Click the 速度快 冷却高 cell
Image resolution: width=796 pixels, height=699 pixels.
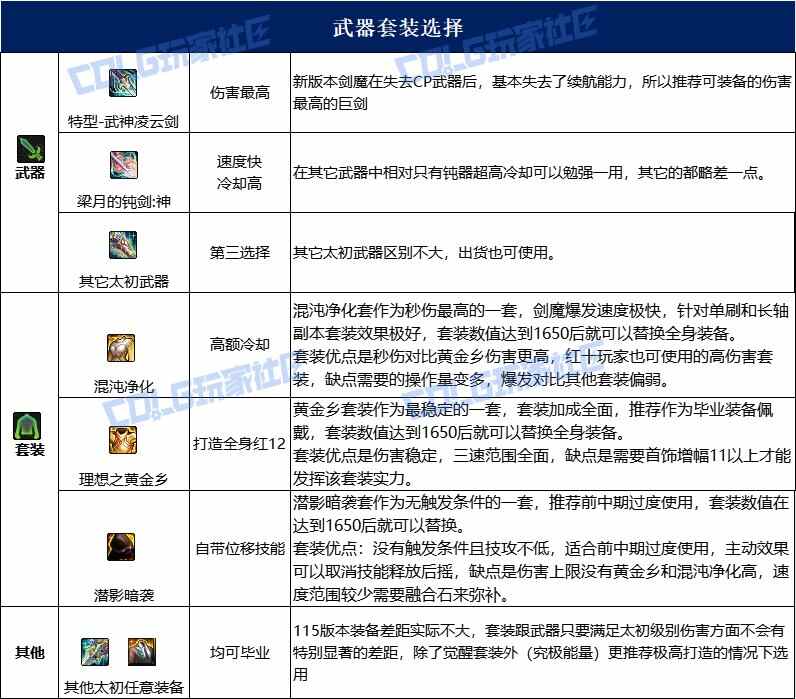[x=240, y=173]
